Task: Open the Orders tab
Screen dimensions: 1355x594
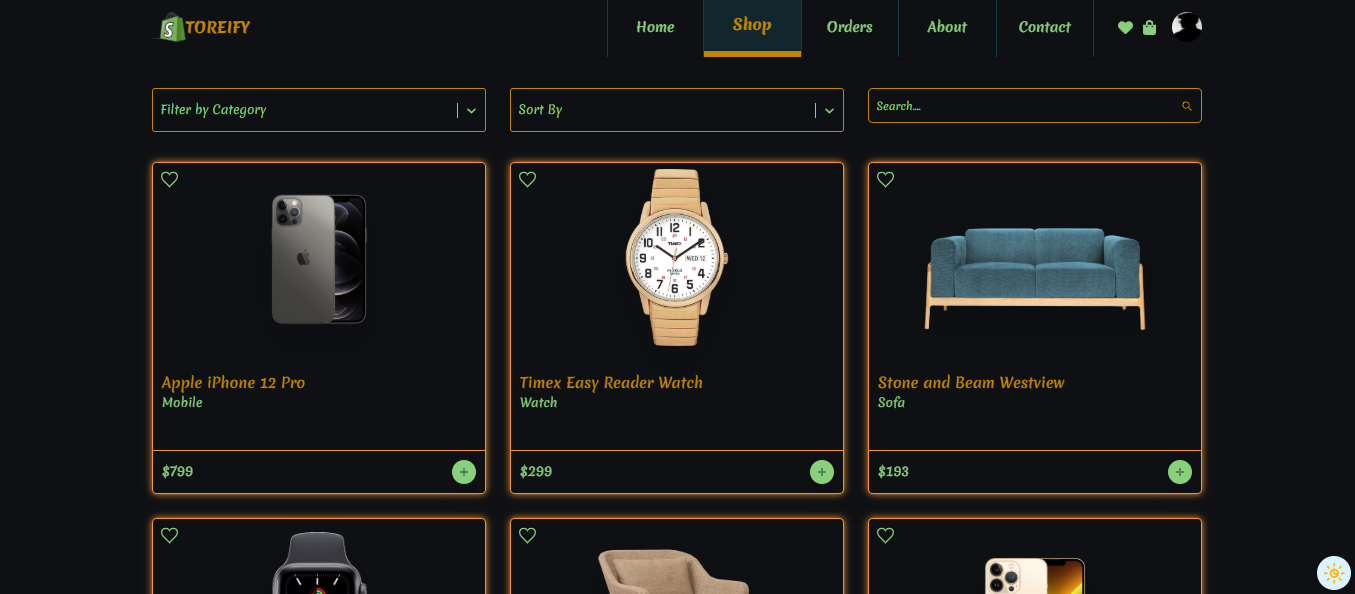Action: click(x=850, y=28)
